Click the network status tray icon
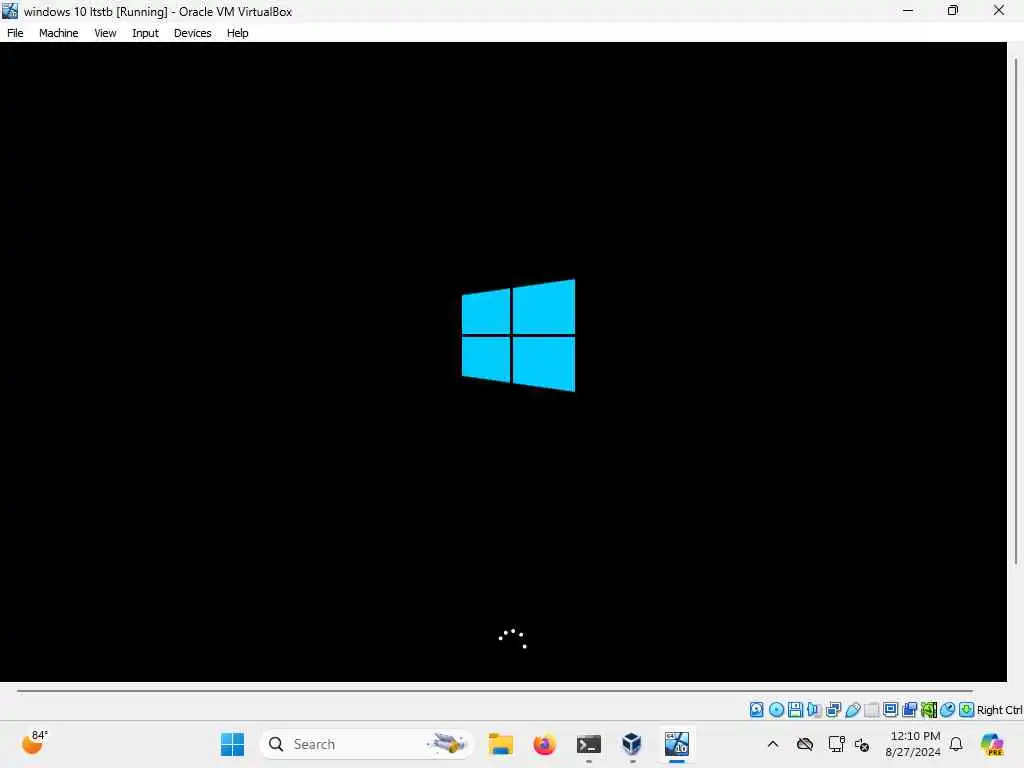The height and width of the screenshot is (768, 1024). coord(836,744)
